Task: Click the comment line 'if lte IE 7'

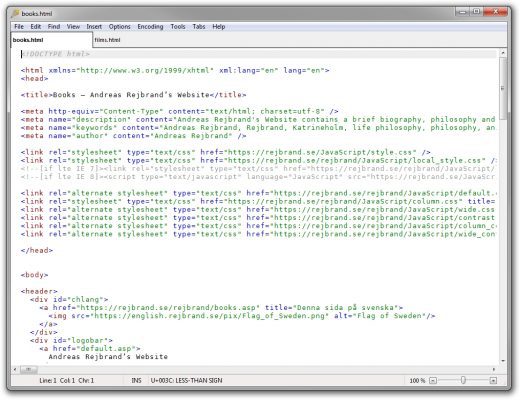Action: [x=258, y=169]
